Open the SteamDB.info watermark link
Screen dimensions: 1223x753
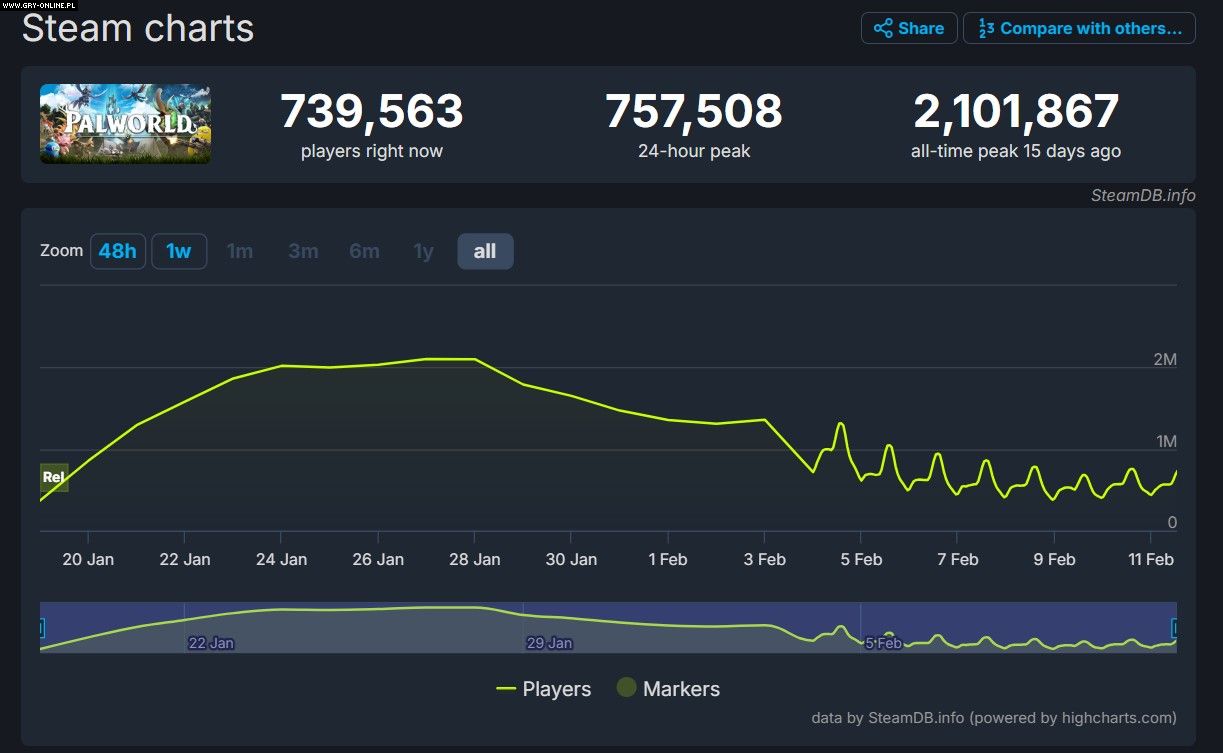pos(1142,195)
